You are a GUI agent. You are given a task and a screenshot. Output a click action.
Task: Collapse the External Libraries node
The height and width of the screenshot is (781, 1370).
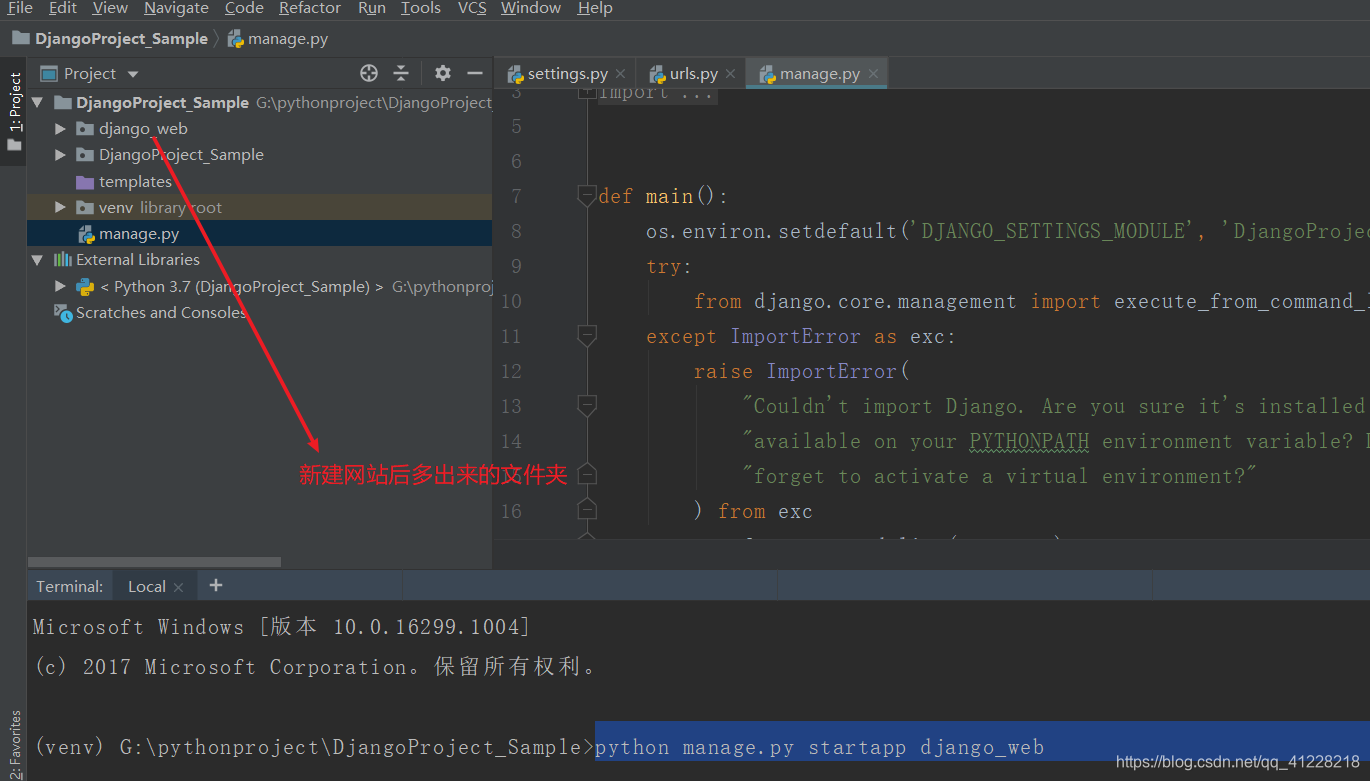coord(37,260)
